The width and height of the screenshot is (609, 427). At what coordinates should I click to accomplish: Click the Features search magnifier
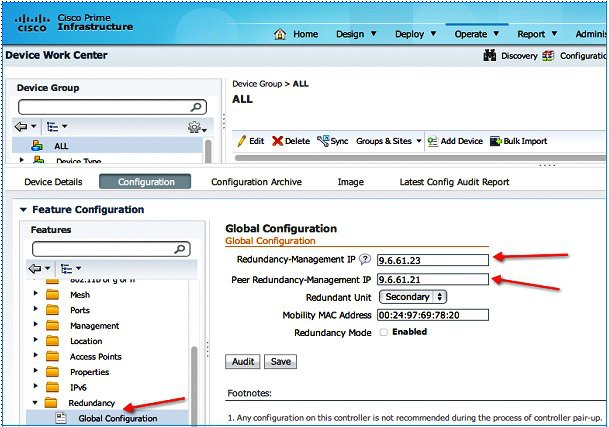coord(179,249)
